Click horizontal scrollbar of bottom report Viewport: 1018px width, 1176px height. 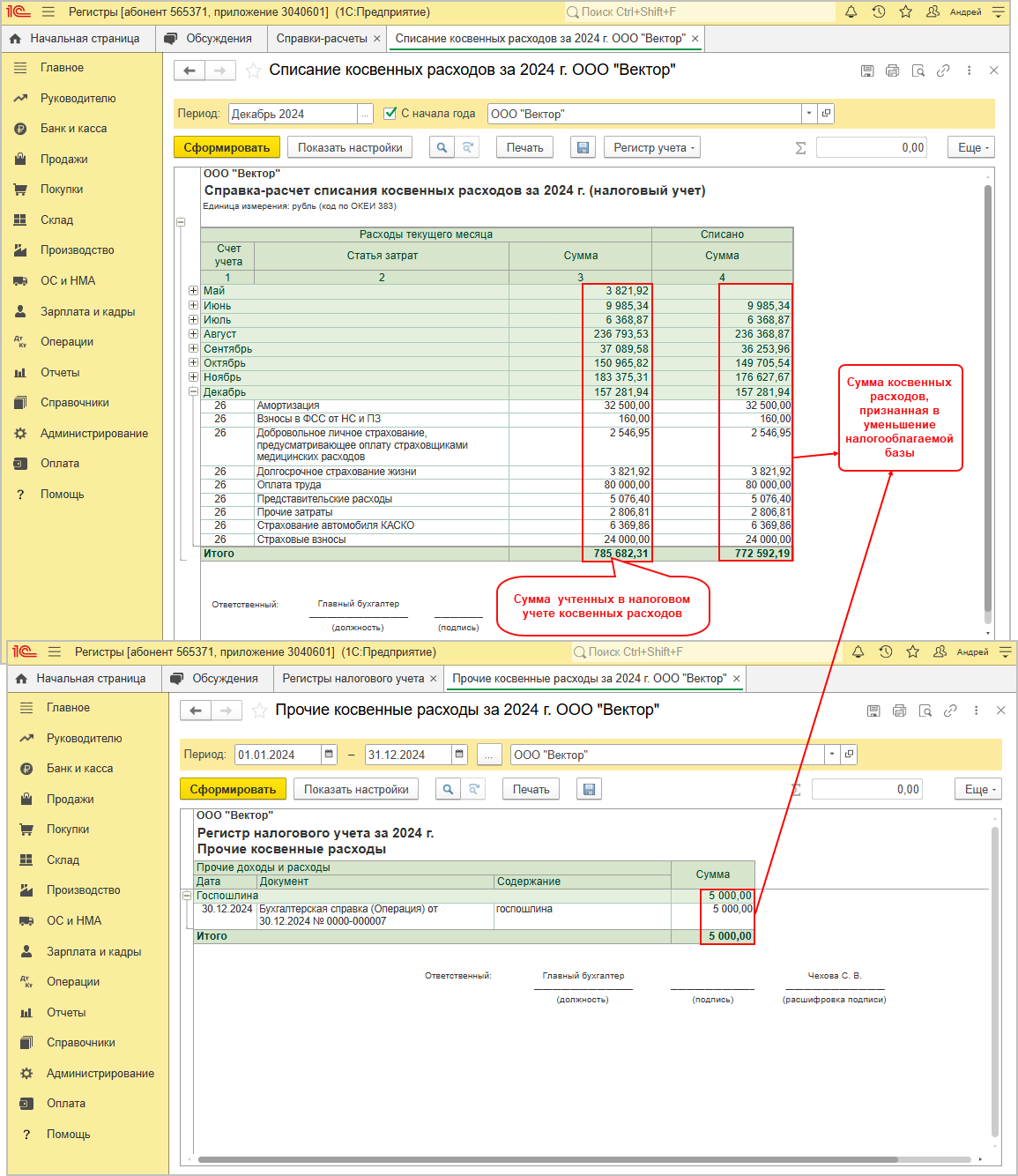point(546,1159)
